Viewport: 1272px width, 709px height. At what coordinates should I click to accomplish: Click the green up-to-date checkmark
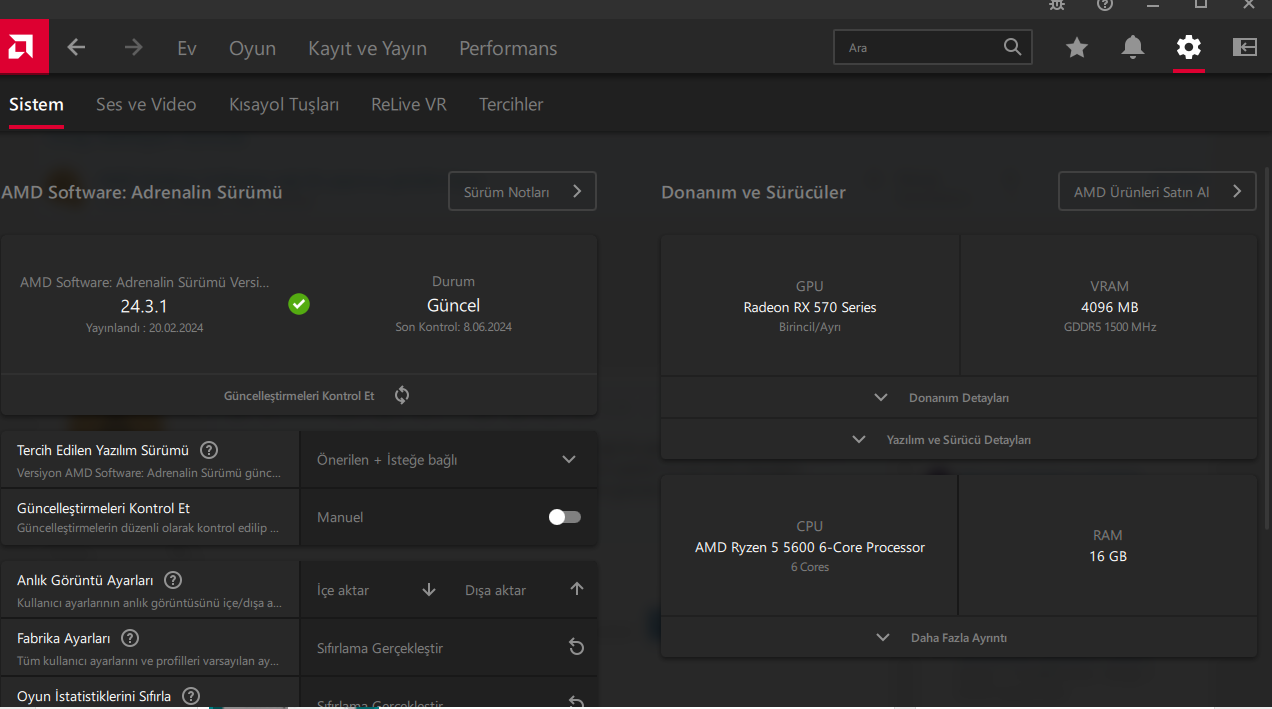point(299,304)
